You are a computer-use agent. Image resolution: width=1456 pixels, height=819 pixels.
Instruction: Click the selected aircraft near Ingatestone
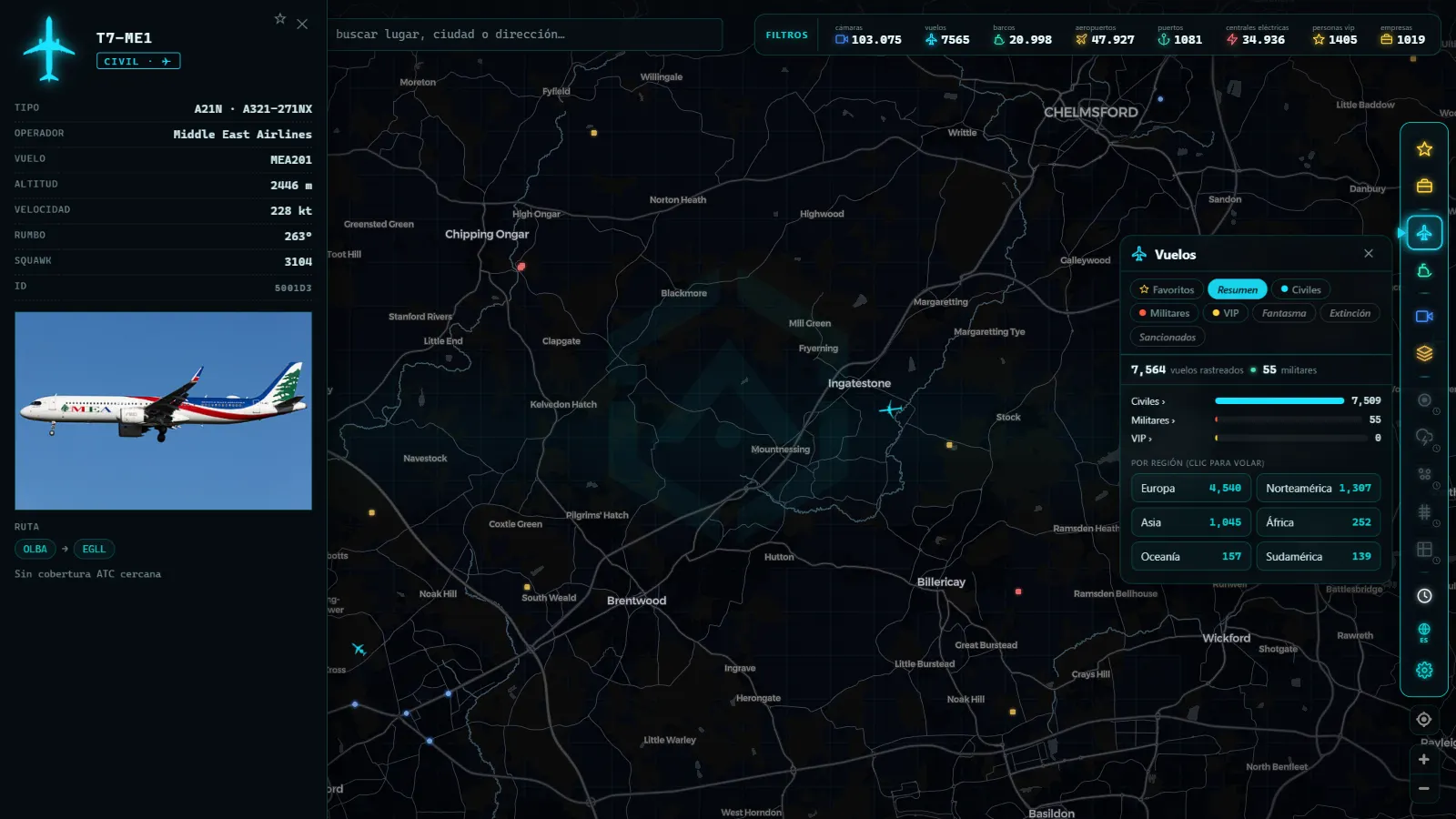891,409
